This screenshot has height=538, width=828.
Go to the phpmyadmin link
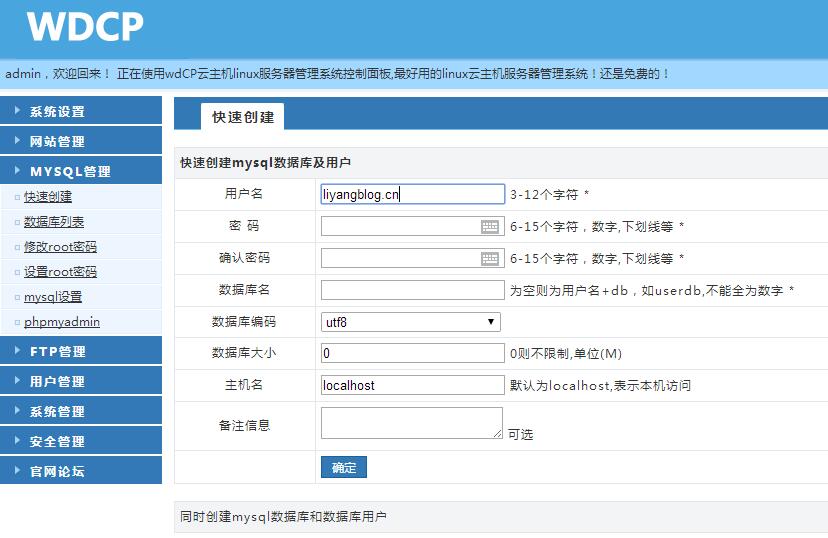61,322
